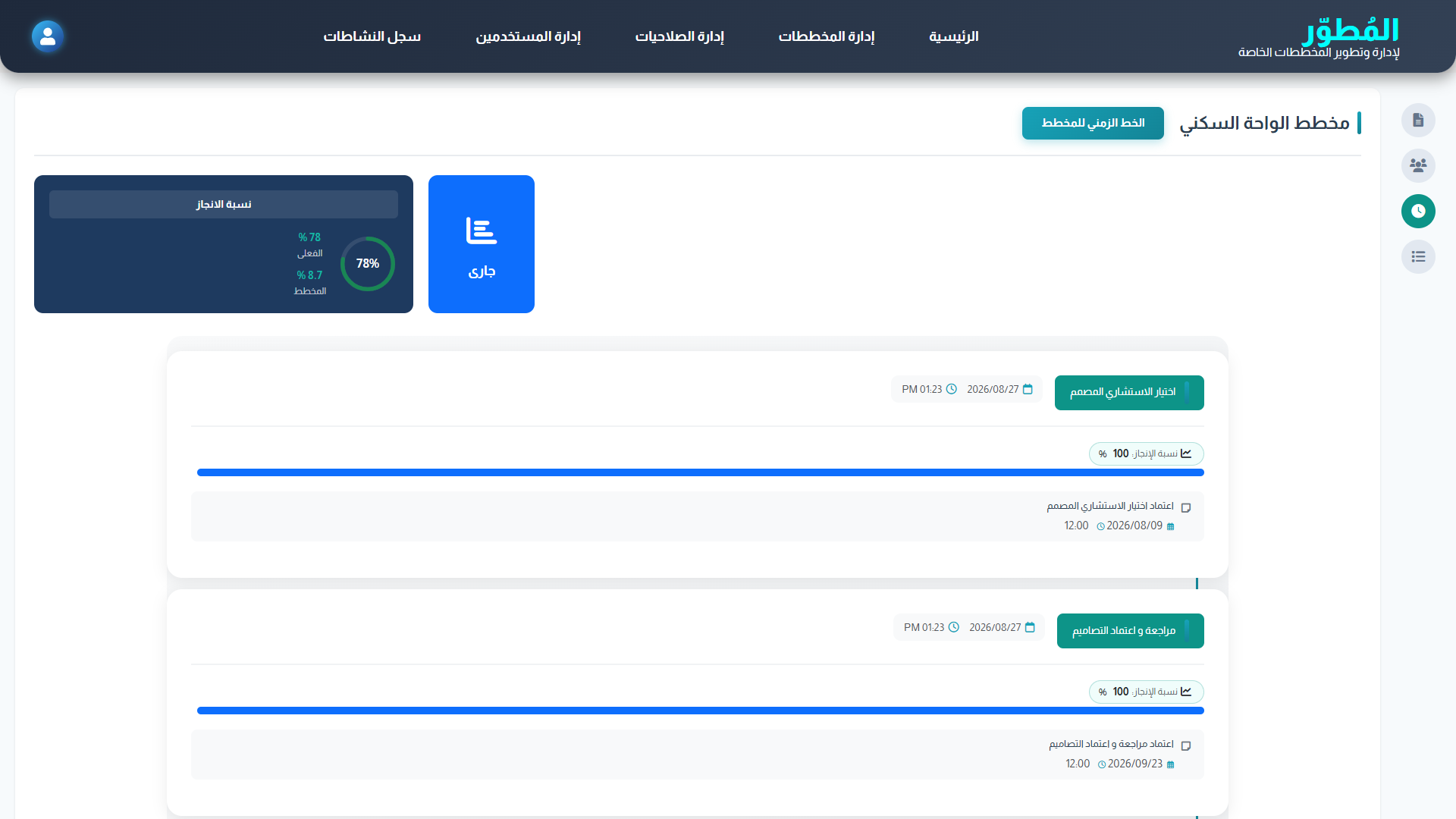Click the 2026/09/23 date text
Image resolution: width=1456 pixels, height=819 pixels.
[1135, 764]
